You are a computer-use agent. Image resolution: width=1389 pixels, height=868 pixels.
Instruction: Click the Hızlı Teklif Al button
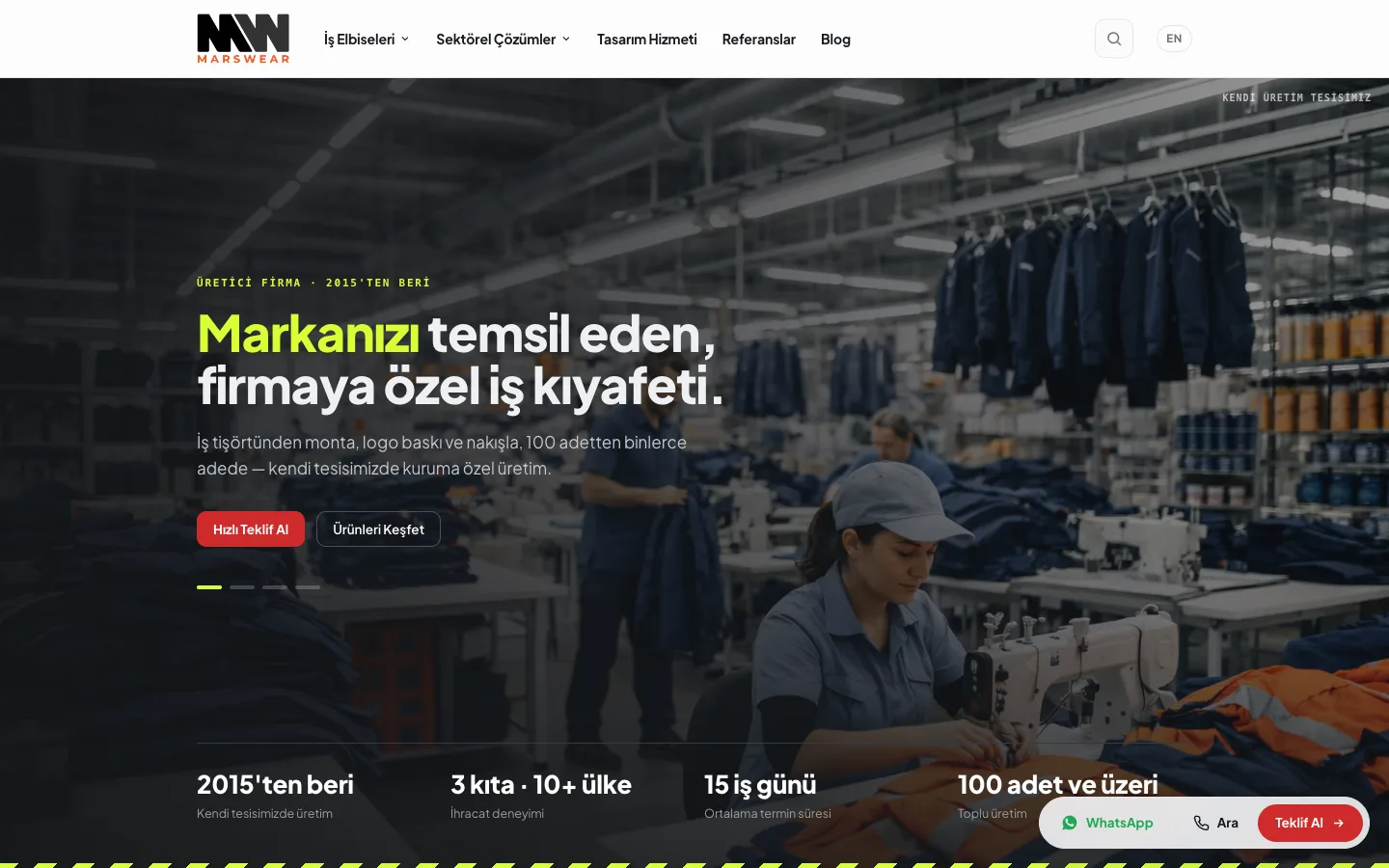coord(251,529)
